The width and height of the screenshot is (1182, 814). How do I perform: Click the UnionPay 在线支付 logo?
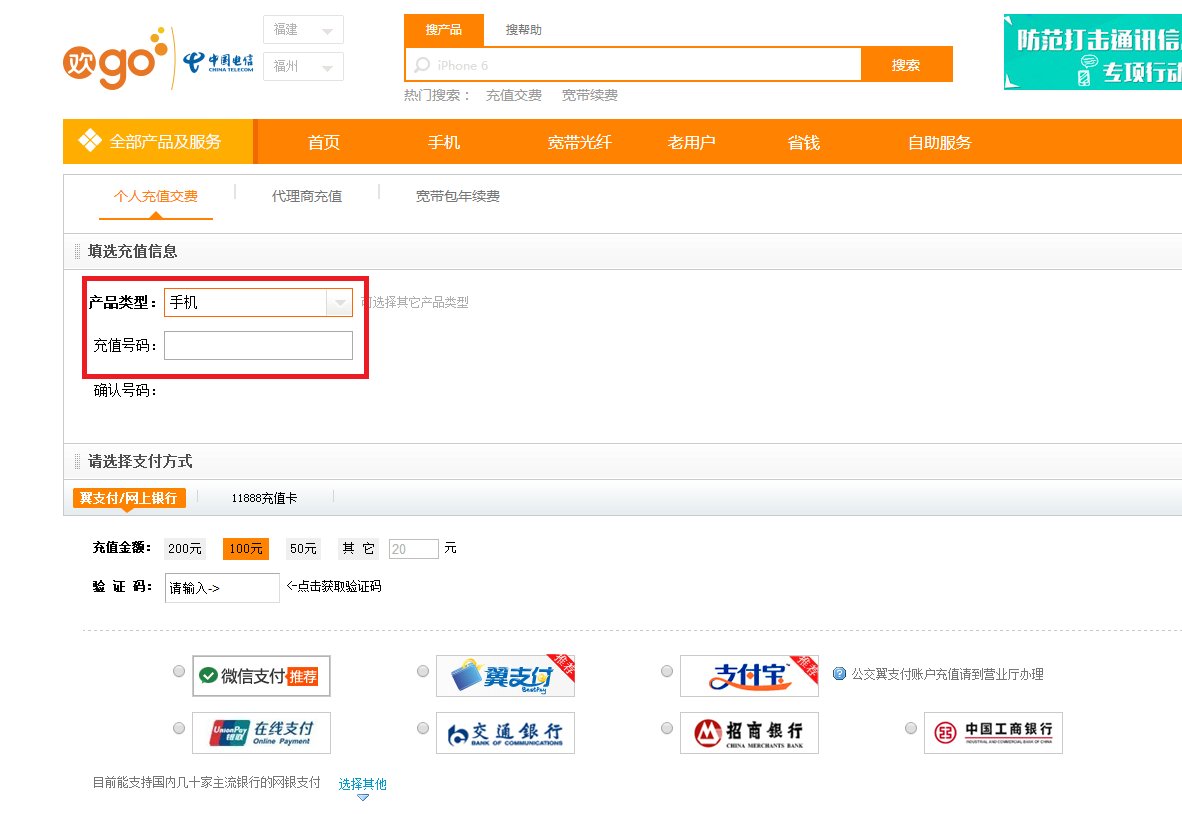click(262, 733)
